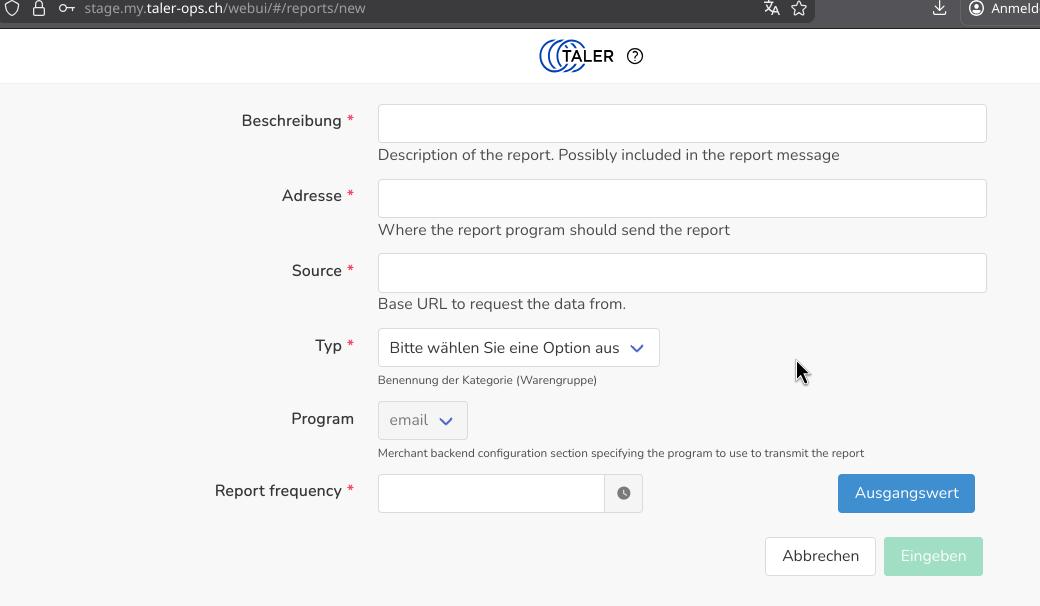This screenshot has width=1040, height=606.
Task: Expand the Typ dropdown
Action: tap(518, 348)
